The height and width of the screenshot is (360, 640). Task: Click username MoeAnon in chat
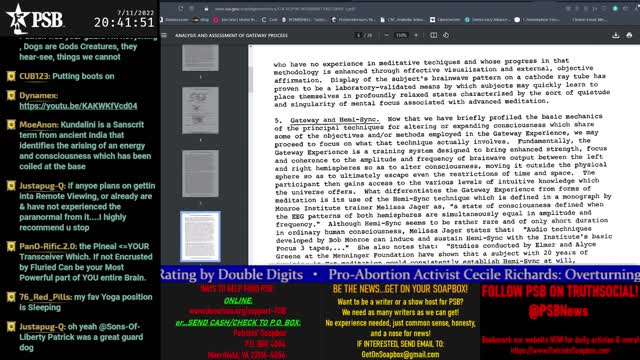click(x=39, y=125)
